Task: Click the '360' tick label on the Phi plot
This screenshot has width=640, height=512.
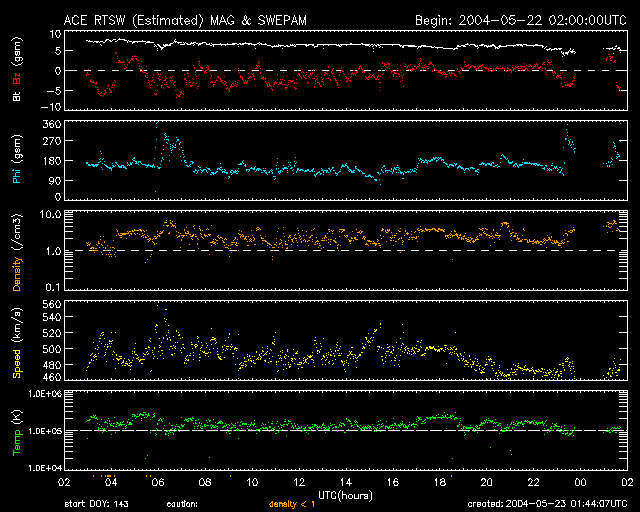Action: 52,124
